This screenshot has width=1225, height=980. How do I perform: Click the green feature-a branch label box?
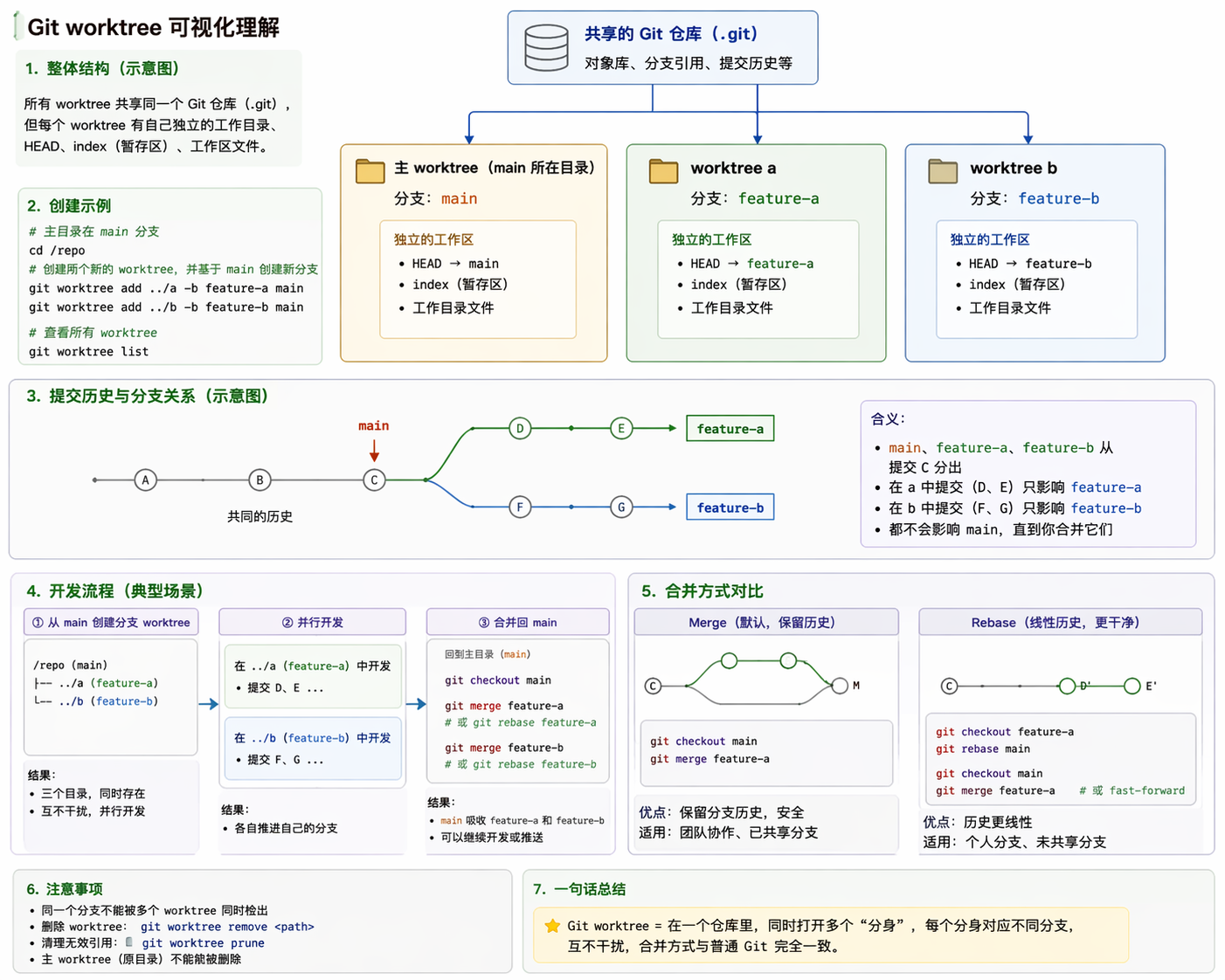pyautogui.click(x=730, y=429)
